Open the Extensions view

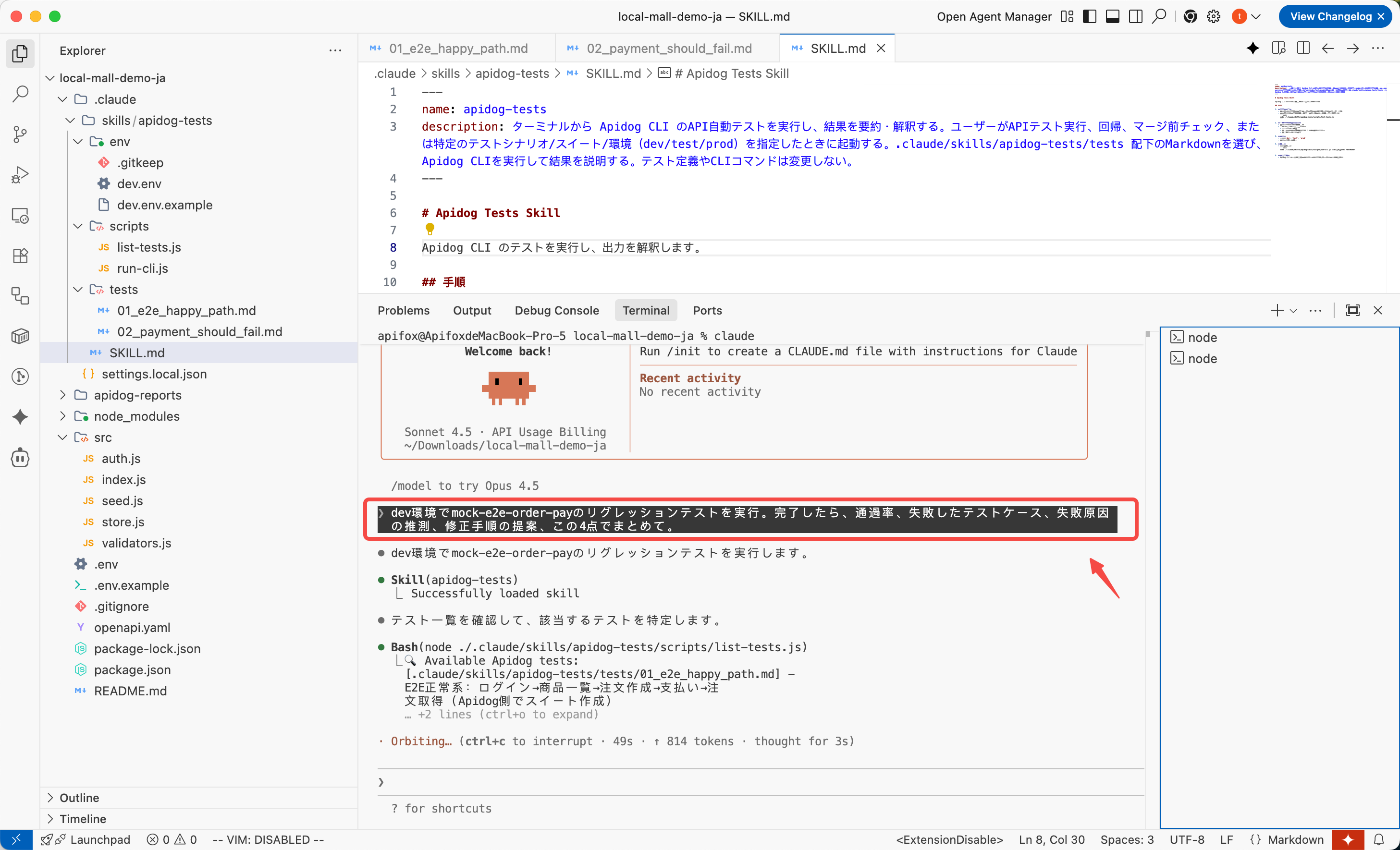pos(20,255)
